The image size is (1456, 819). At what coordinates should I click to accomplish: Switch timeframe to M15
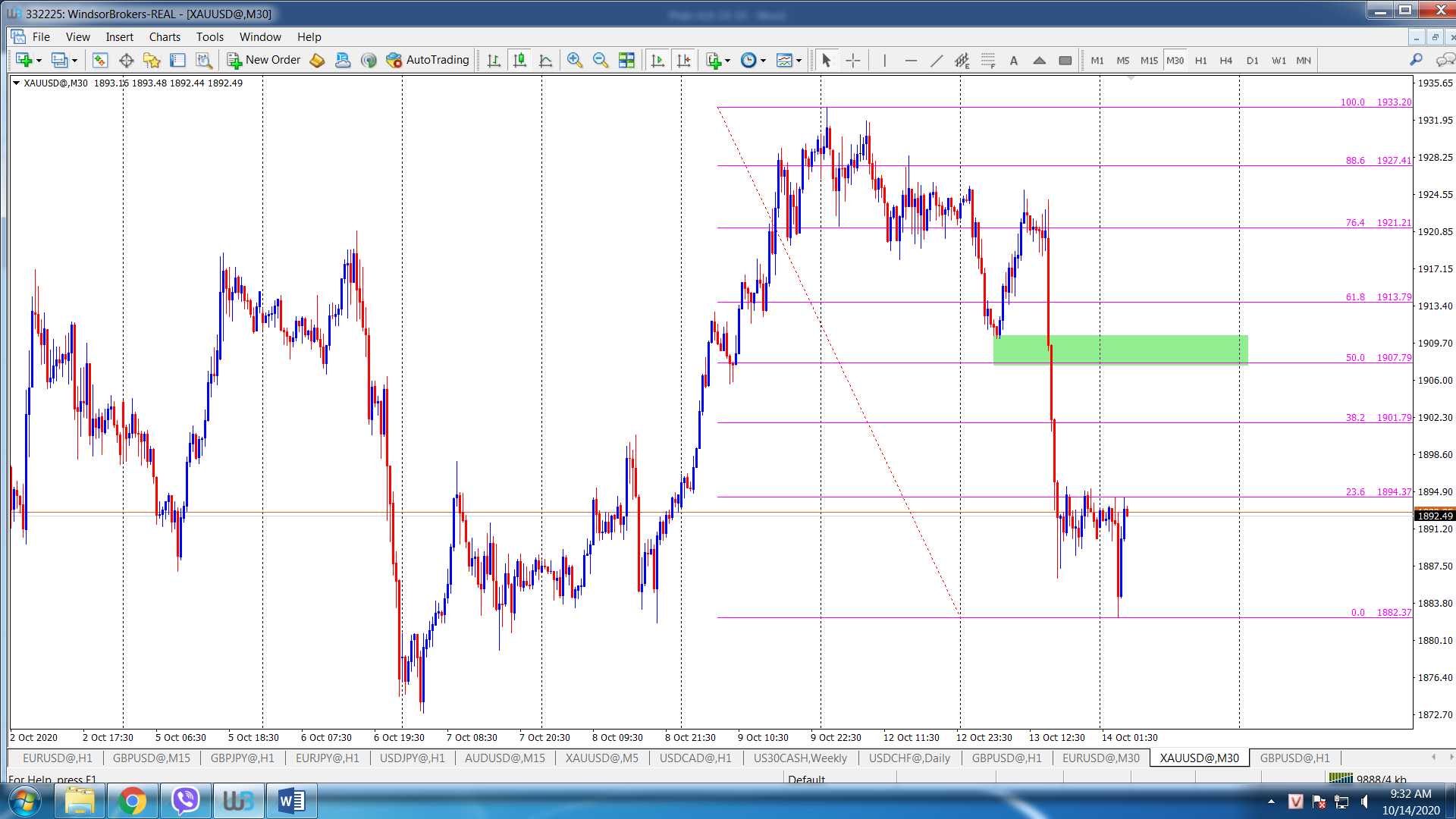click(x=1149, y=61)
